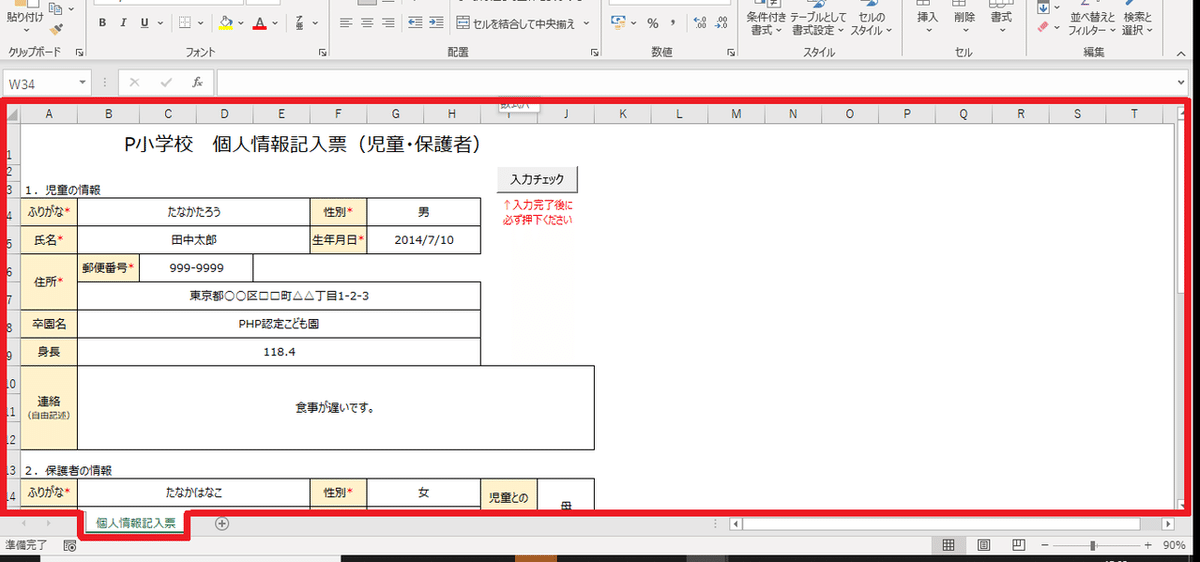The width and height of the screenshot is (1200, 562).
Task: Zoom in with the plus button
Action: 1147,545
